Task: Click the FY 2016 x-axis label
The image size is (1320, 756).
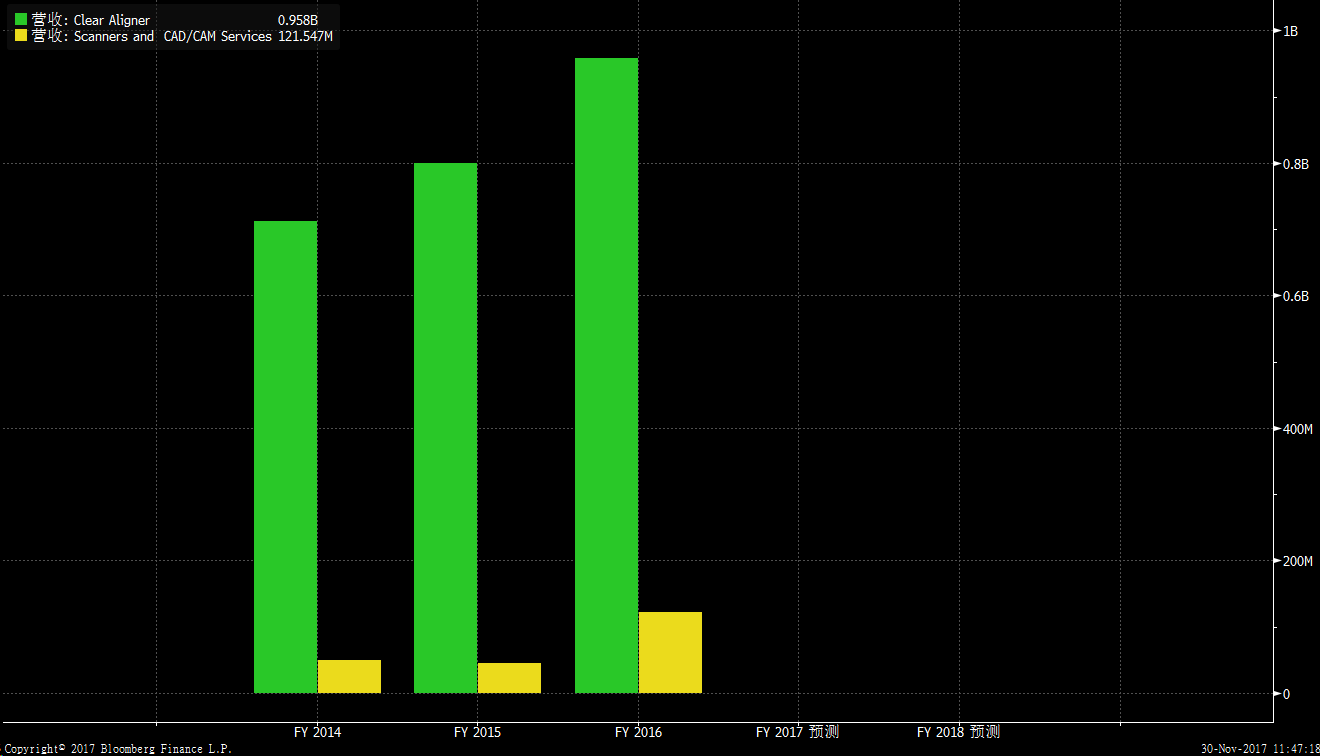Action: tap(638, 732)
